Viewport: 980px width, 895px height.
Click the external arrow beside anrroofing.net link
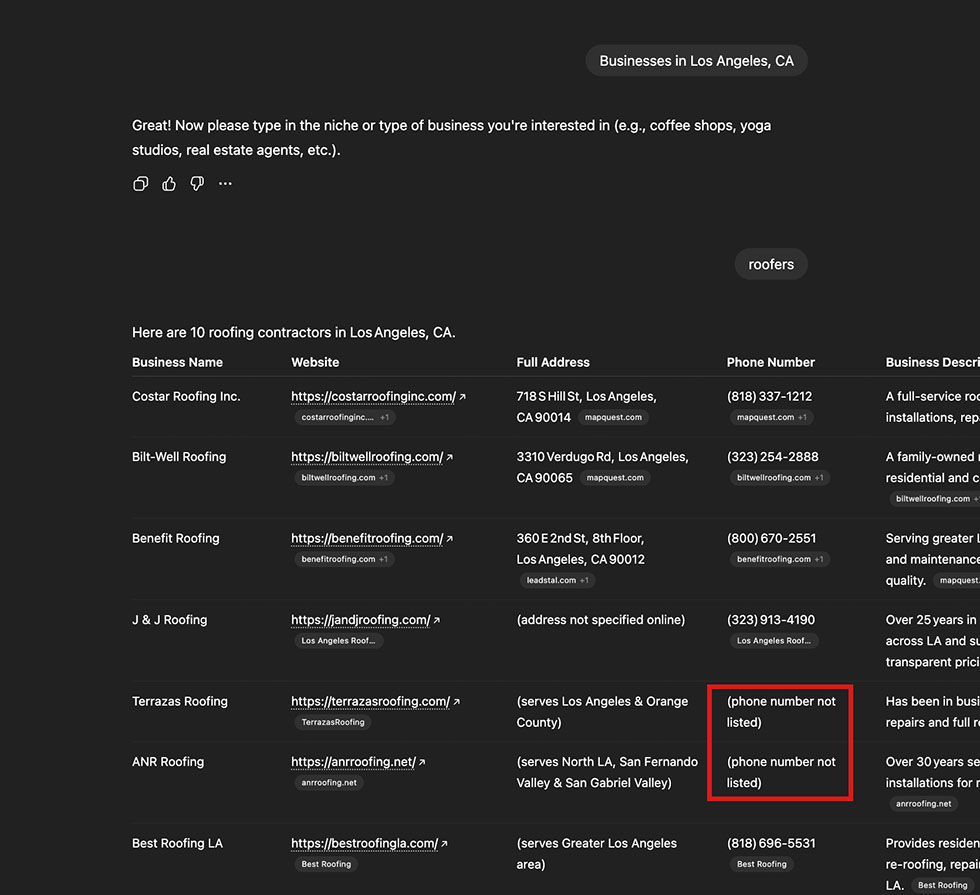[423, 762]
